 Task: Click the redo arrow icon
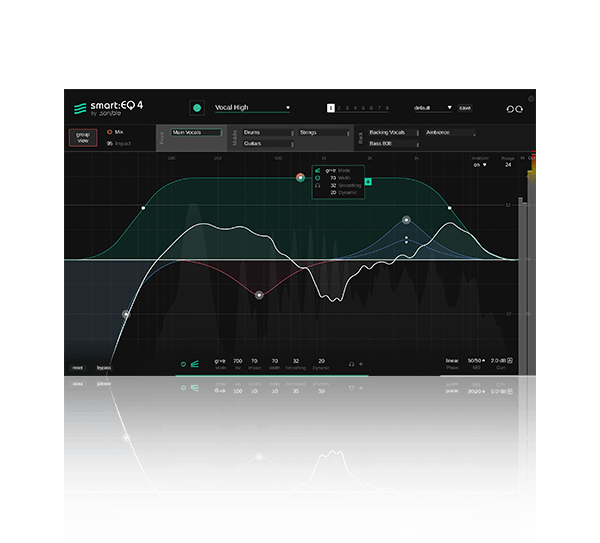519,109
